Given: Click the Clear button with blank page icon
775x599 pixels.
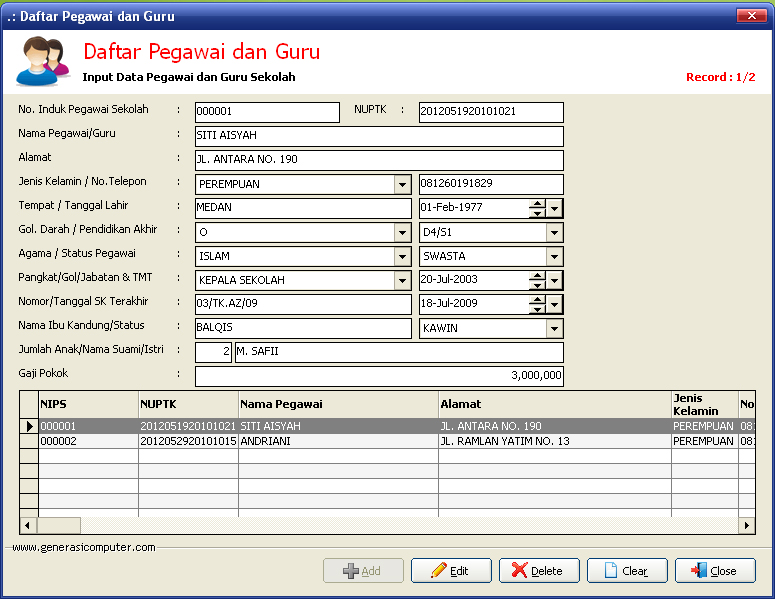Looking at the screenshot, I should [627, 570].
